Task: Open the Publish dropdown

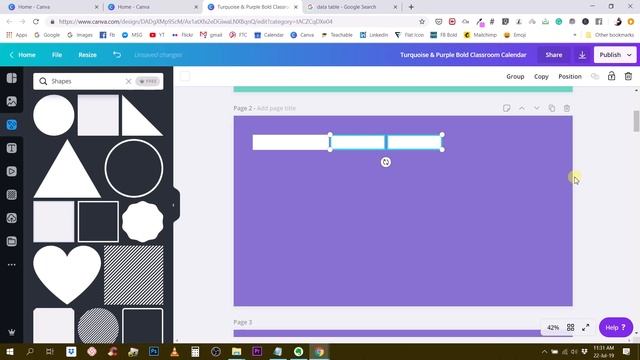Action: 615,55
